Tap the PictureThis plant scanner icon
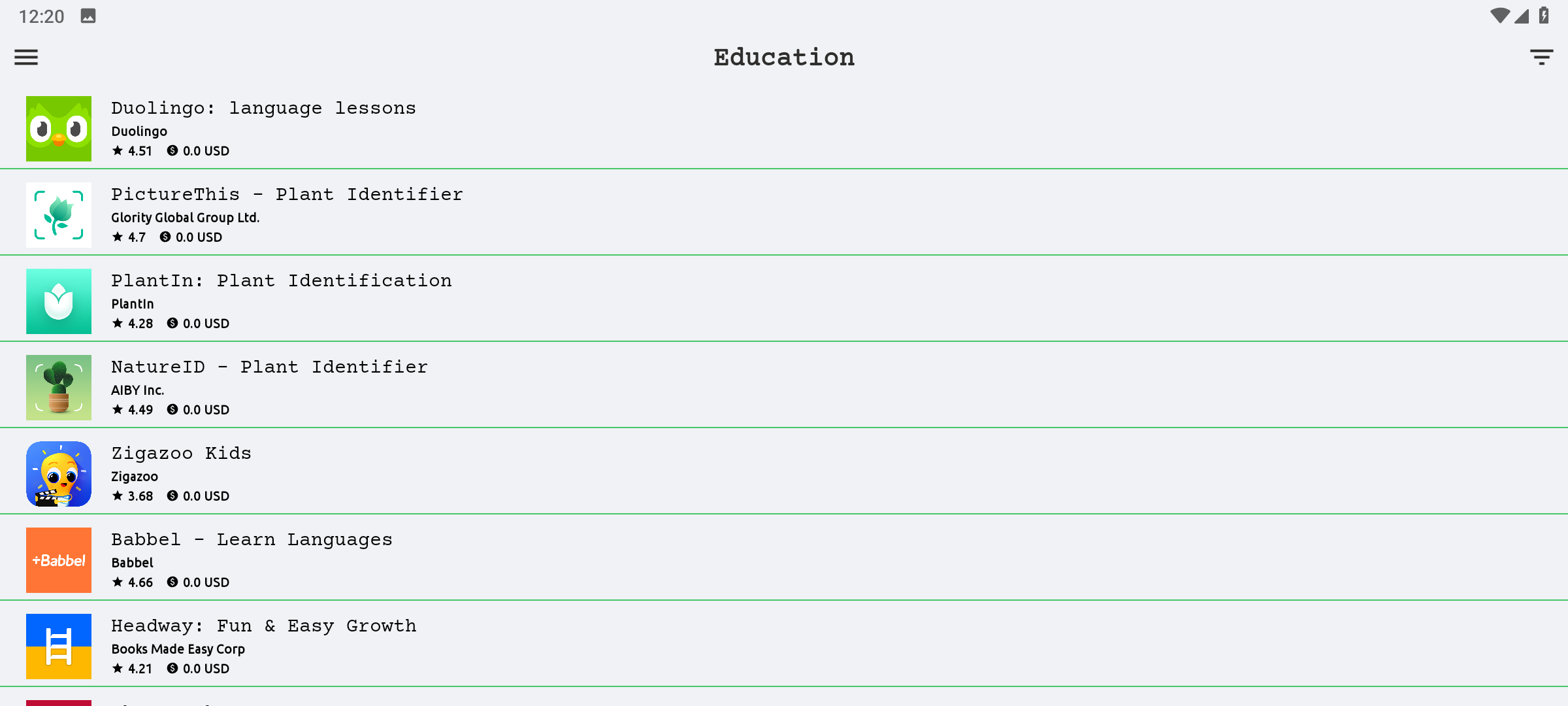1568x706 pixels. [59, 215]
